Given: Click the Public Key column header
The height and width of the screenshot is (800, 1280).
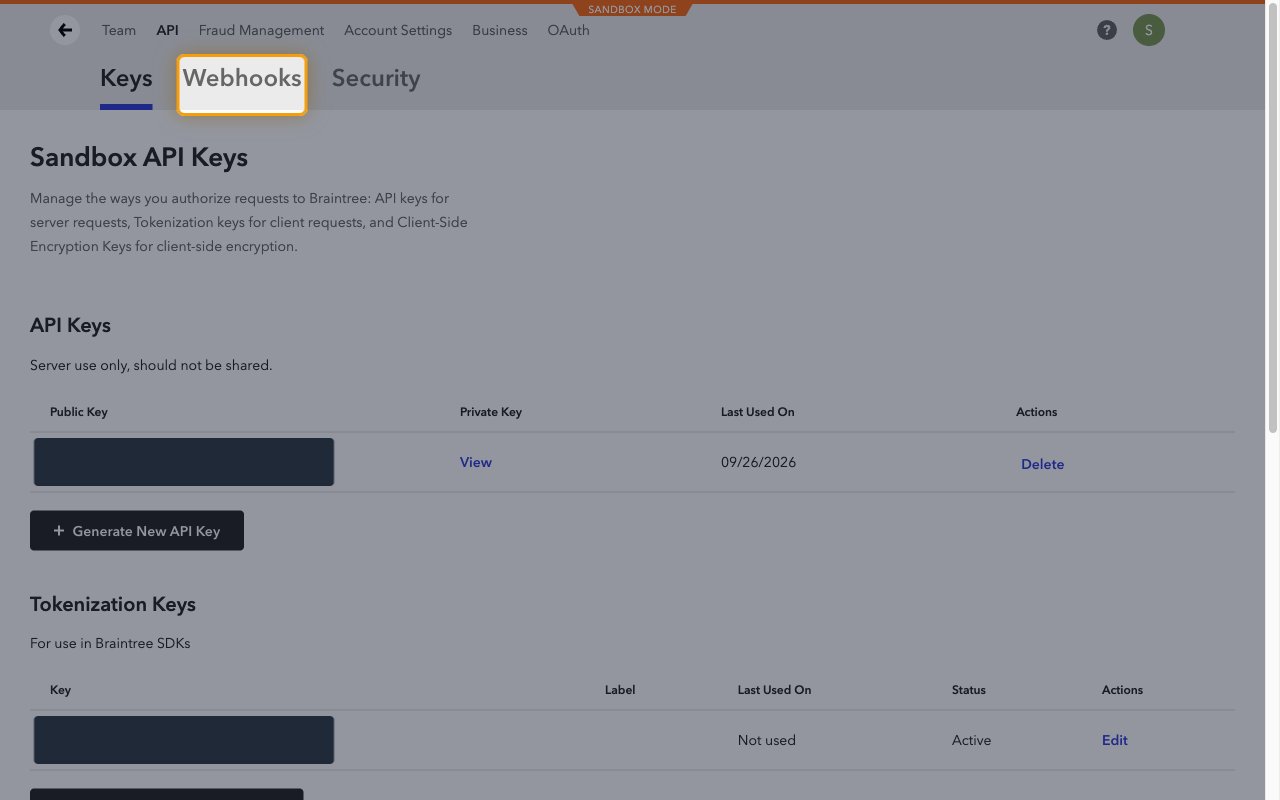Looking at the screenshot, I should tap(79, 412).
